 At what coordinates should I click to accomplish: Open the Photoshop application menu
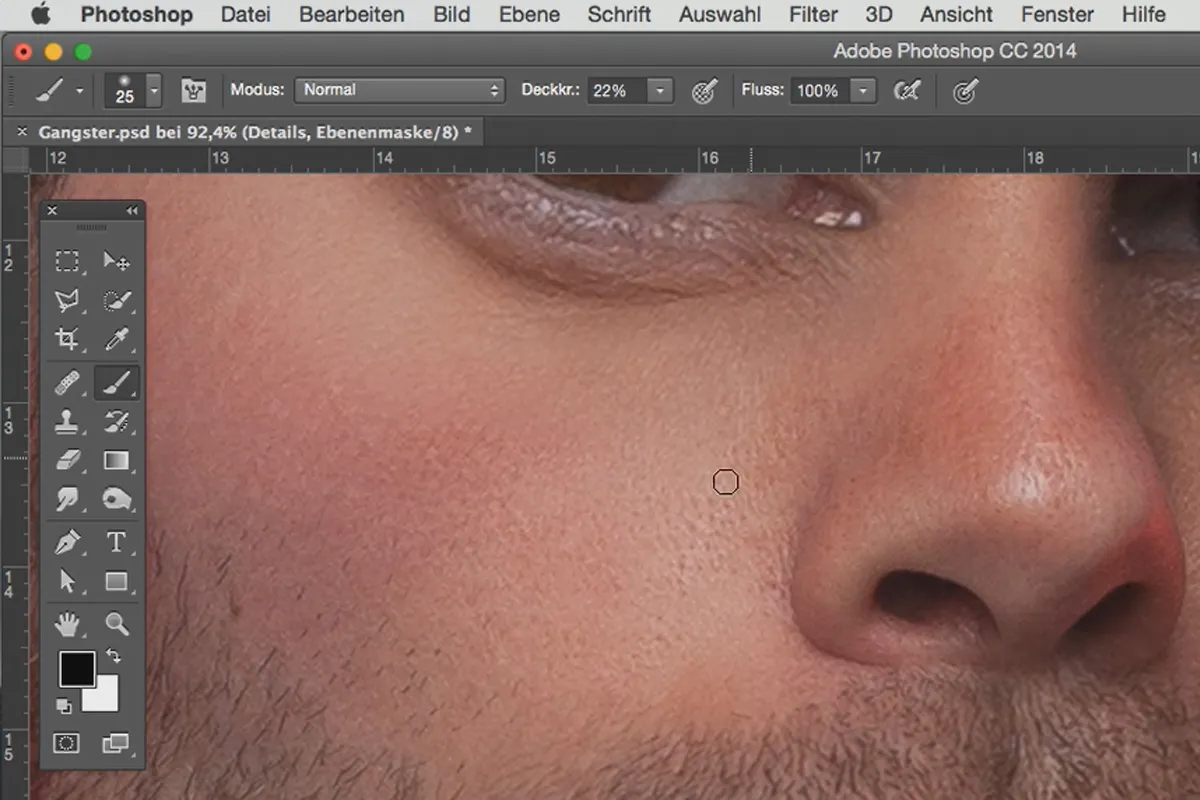coord(137,14)
